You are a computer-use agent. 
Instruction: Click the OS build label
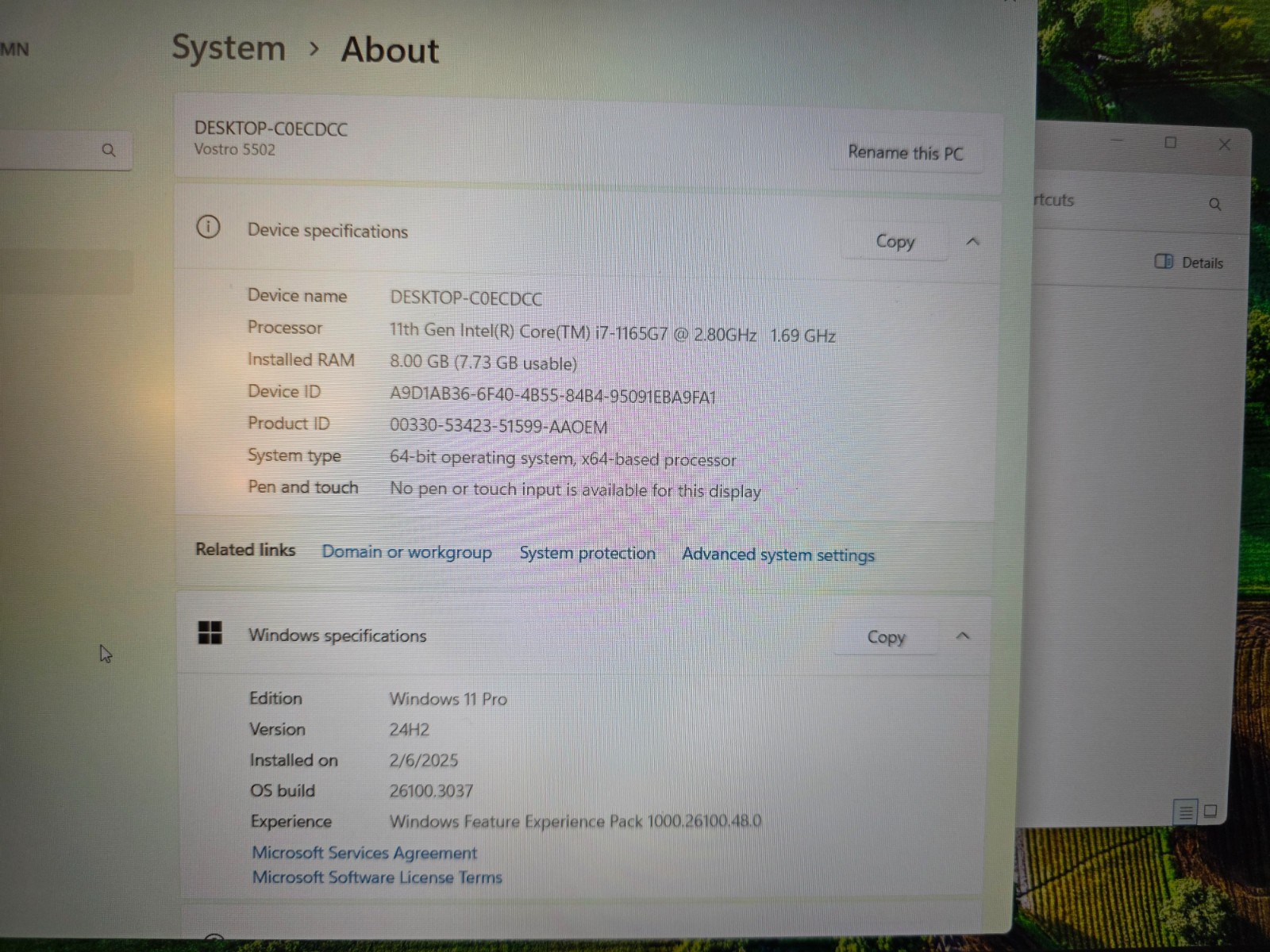(x=283, y=791)
